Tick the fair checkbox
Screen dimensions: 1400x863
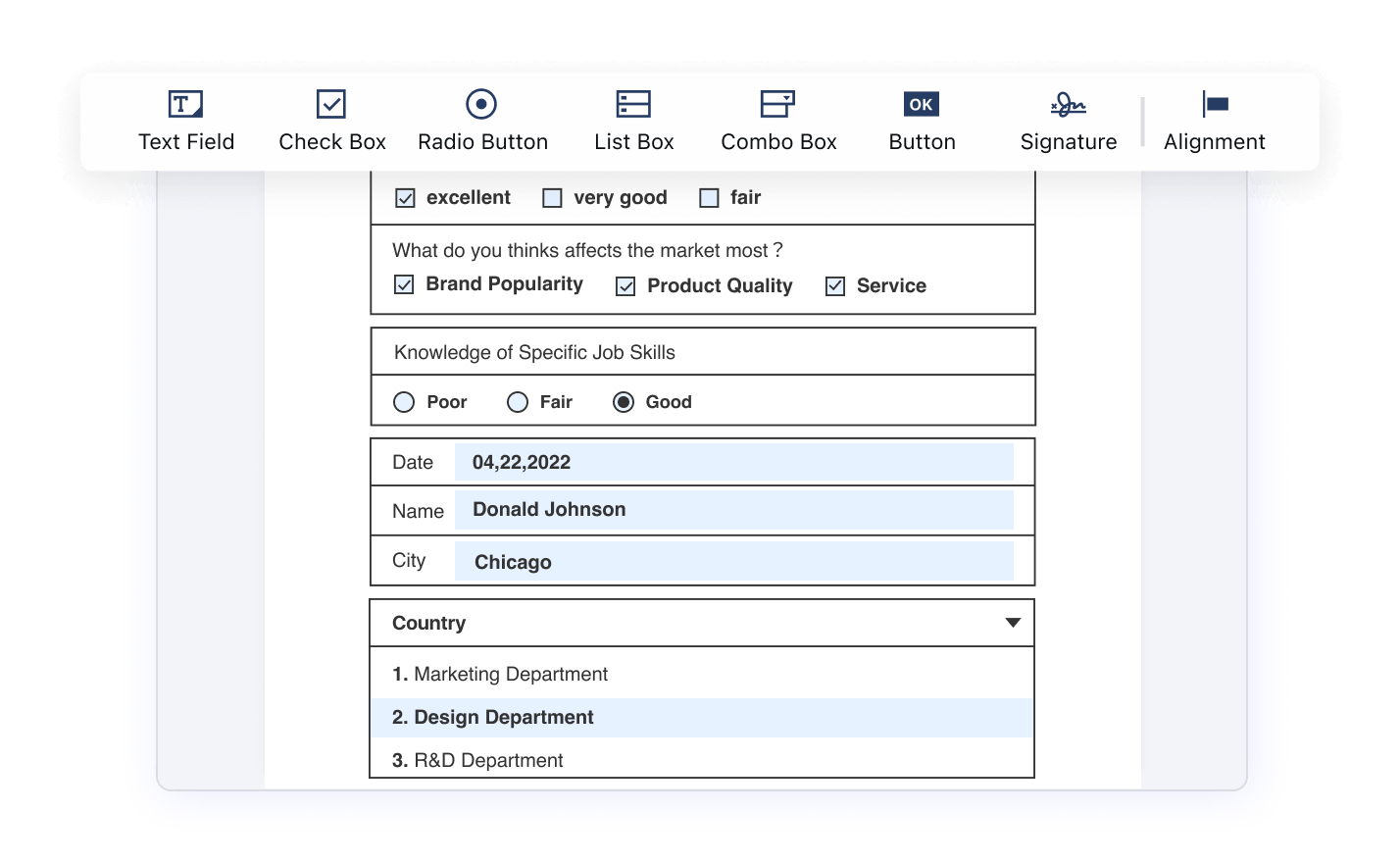(x=709, y=198)
